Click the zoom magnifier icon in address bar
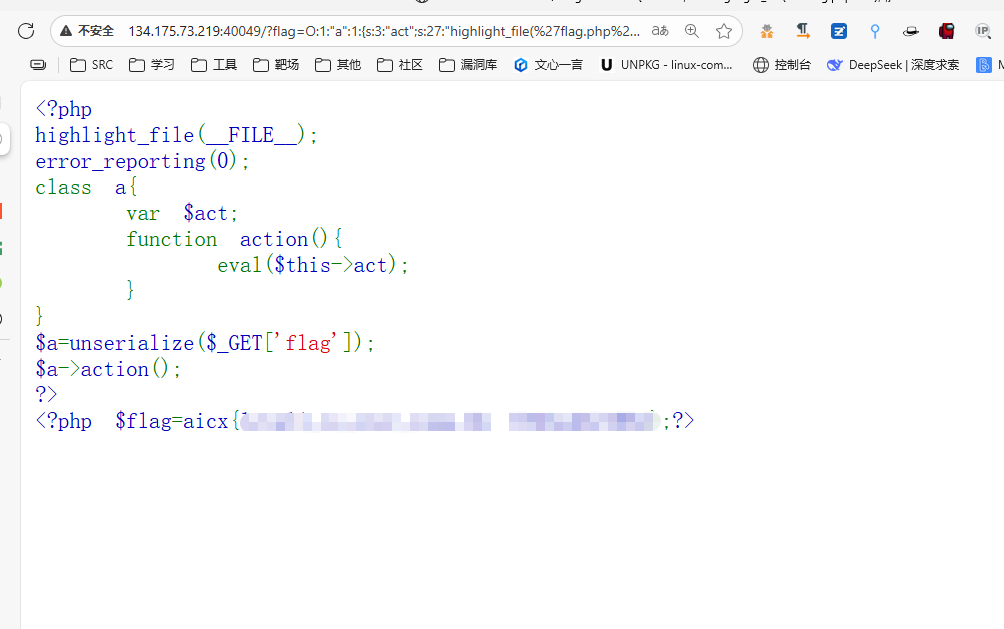Image resolution: width=1004 pixels, height=629 pixels. pos(692,31)
